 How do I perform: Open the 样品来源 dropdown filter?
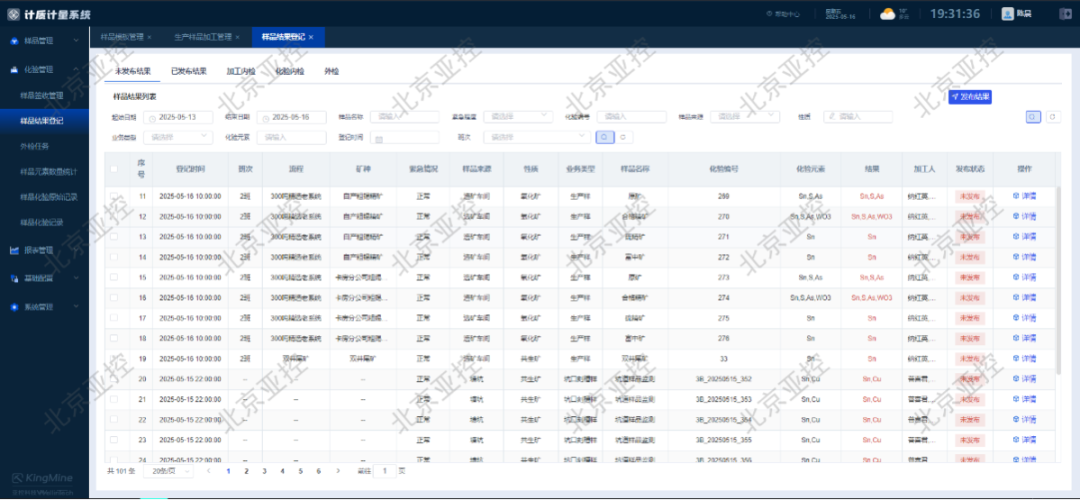[x=745, y=117]
